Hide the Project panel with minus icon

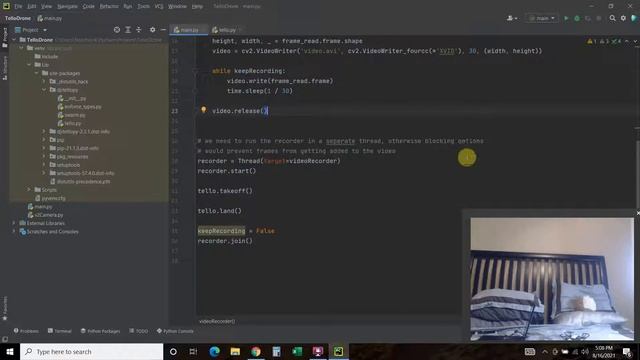163,30
